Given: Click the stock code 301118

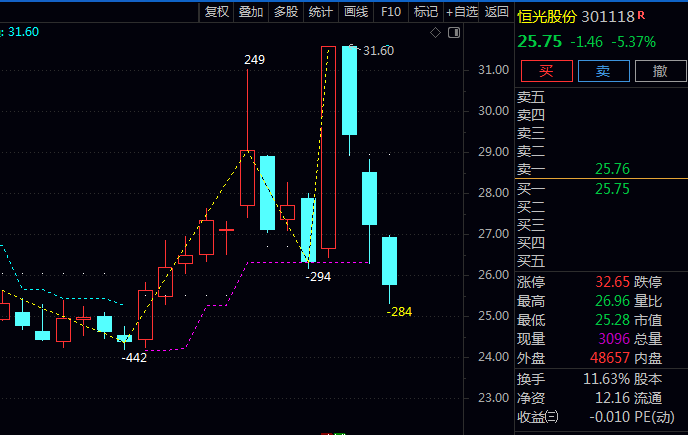Looking at the screenshot, I should [x=608, y=17].
